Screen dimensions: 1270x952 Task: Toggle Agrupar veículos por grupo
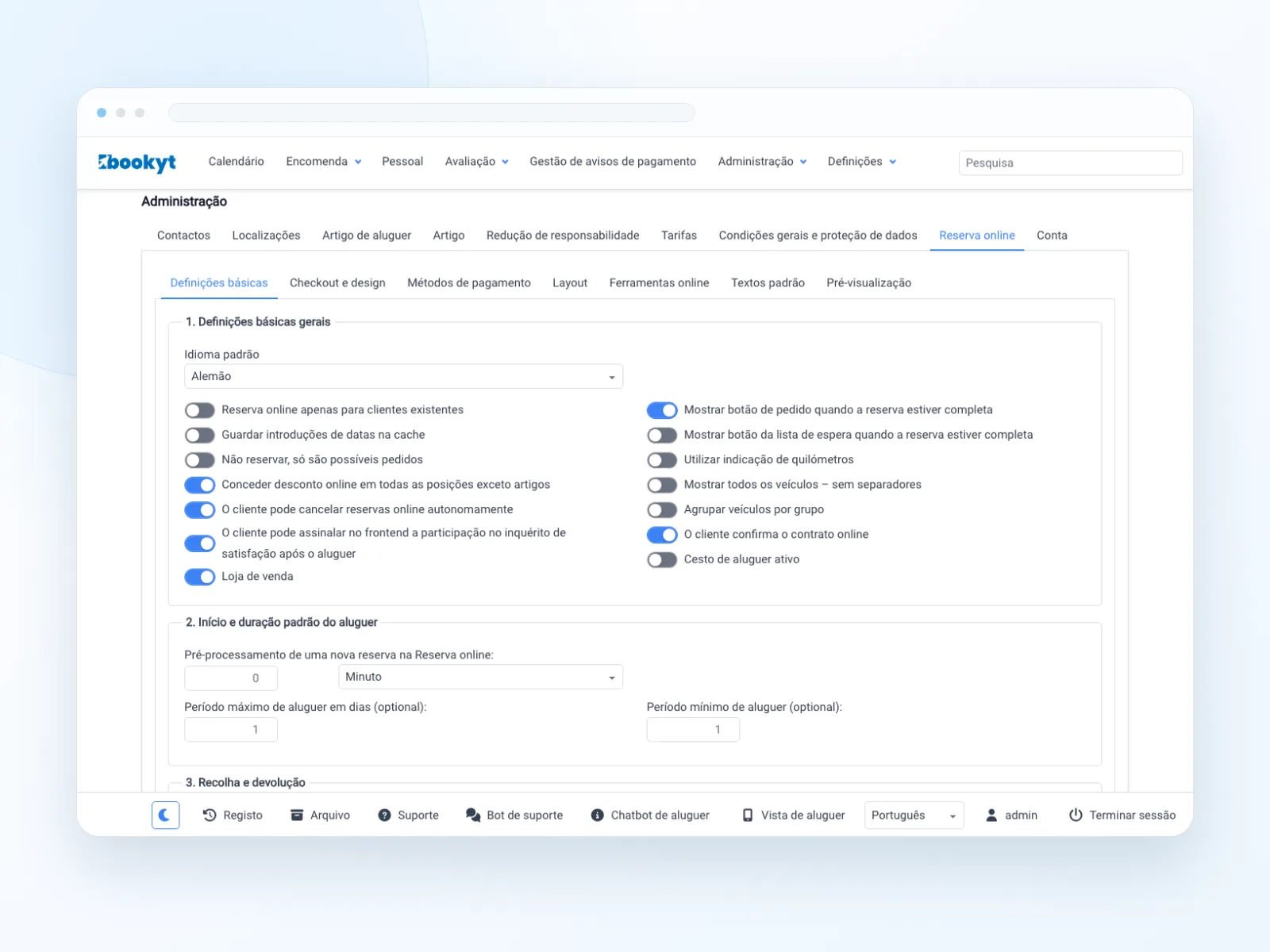(662, 509)
